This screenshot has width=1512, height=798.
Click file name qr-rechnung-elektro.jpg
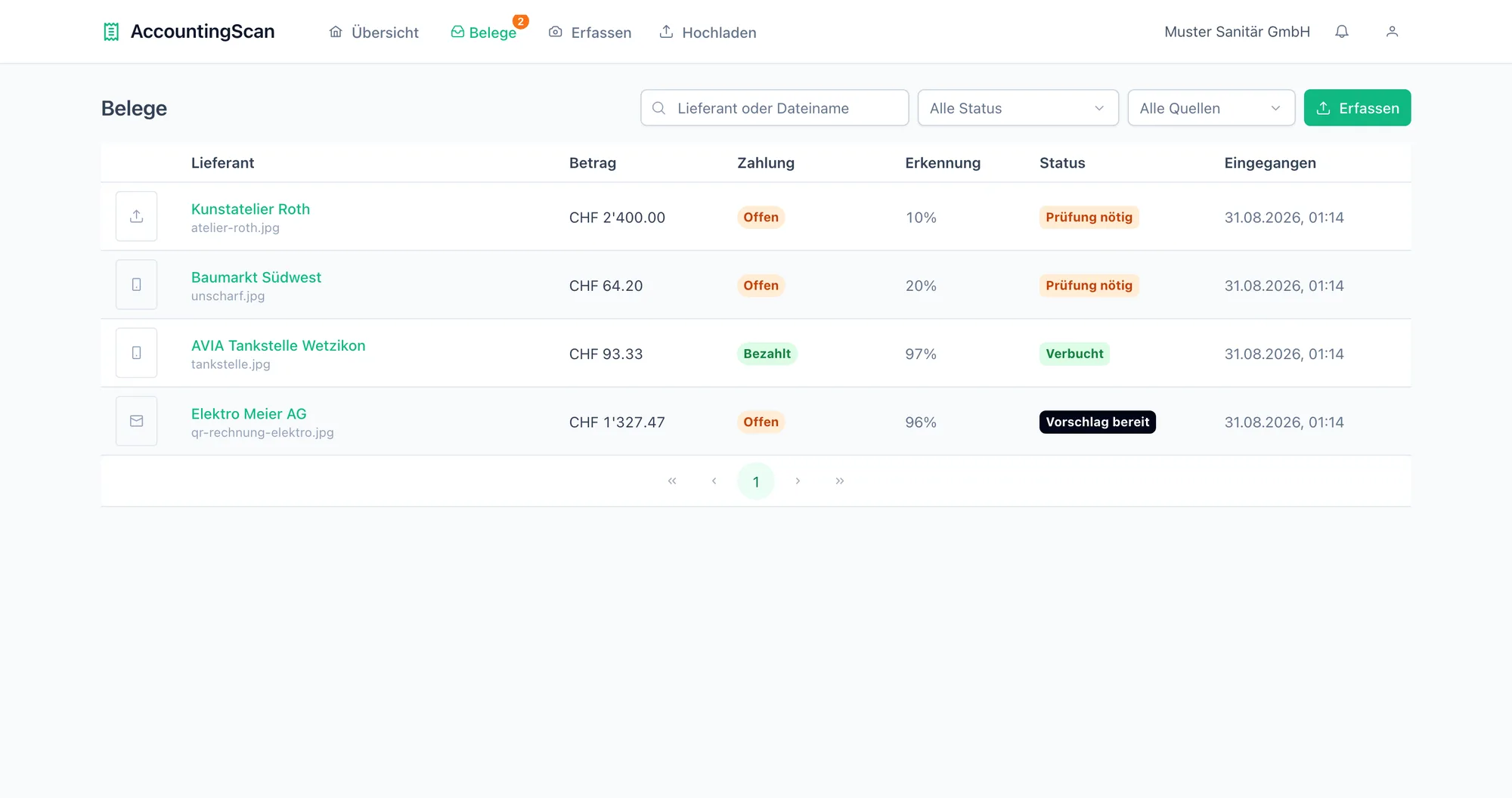tap(262, 433)
